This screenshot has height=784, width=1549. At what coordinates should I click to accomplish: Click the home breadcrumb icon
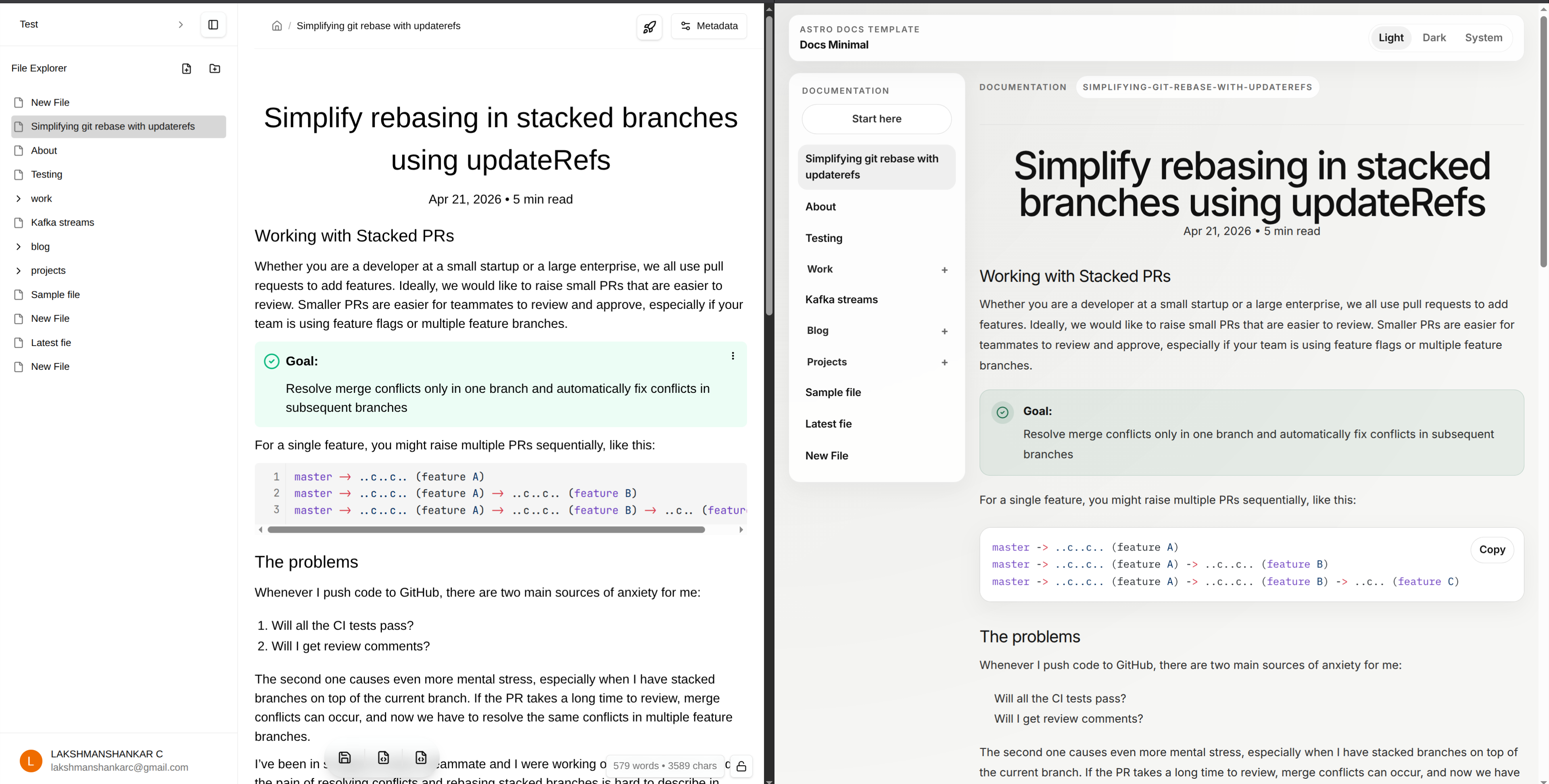[277, 26]
